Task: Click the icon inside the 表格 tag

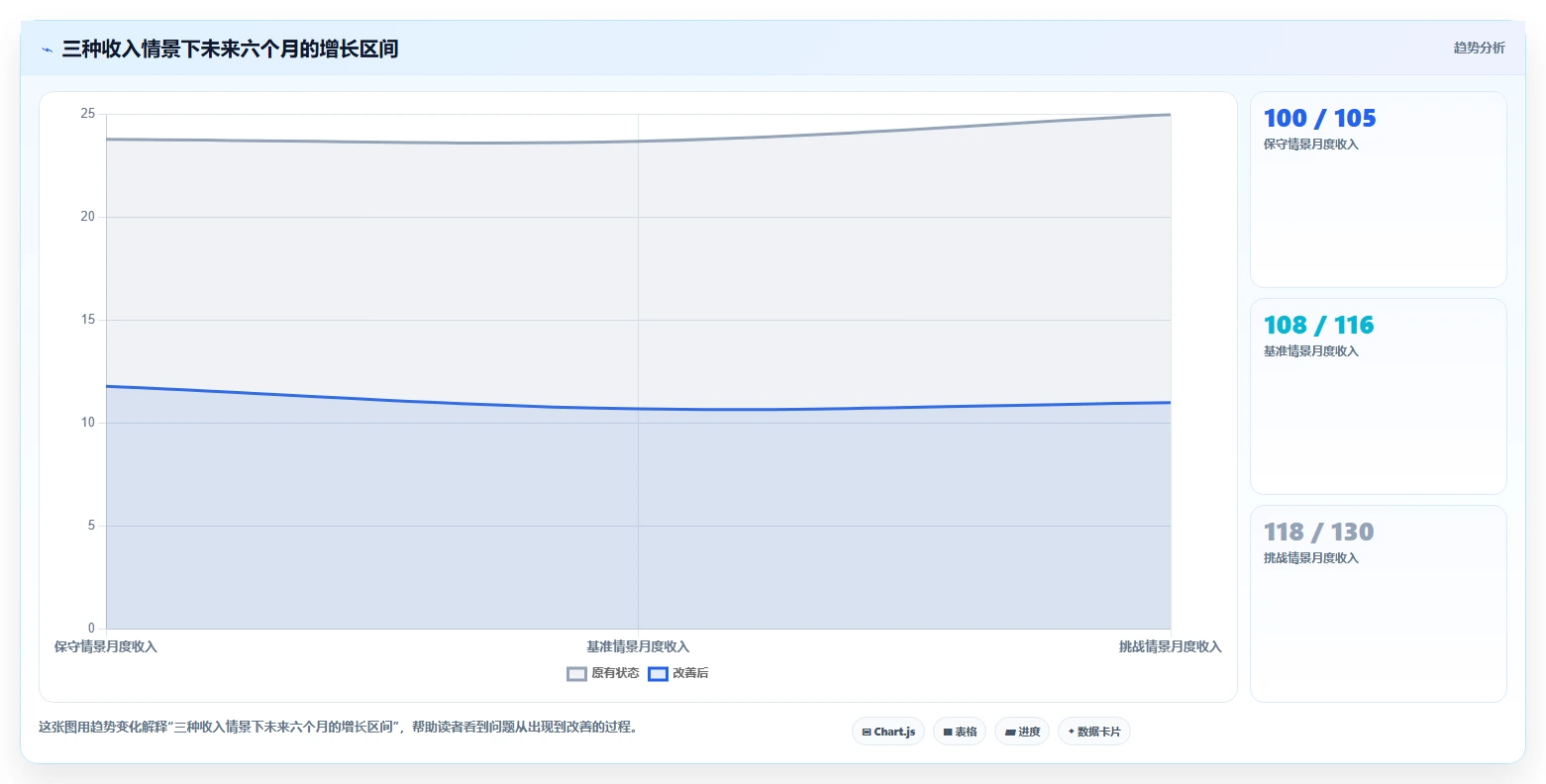Action: 948,733
